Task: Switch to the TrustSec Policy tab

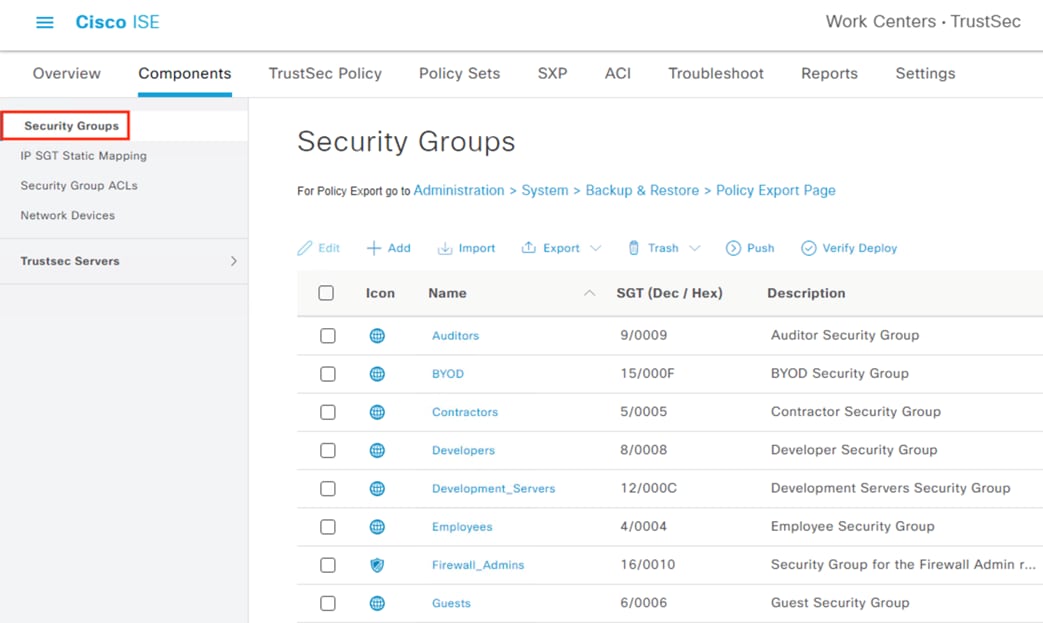Action: coord(325,73)
